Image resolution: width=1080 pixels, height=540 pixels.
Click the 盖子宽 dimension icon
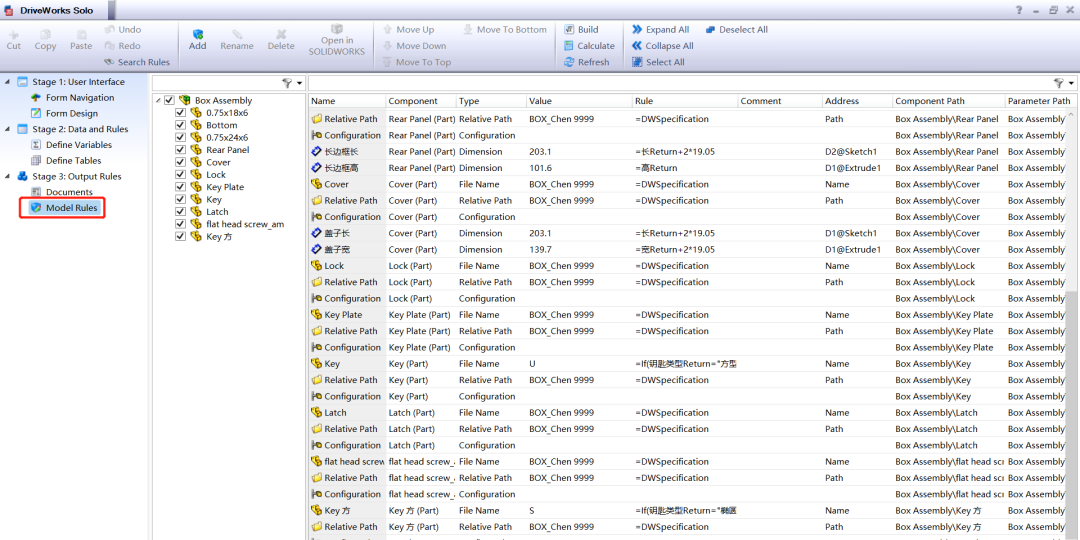[x=317, y=249]
